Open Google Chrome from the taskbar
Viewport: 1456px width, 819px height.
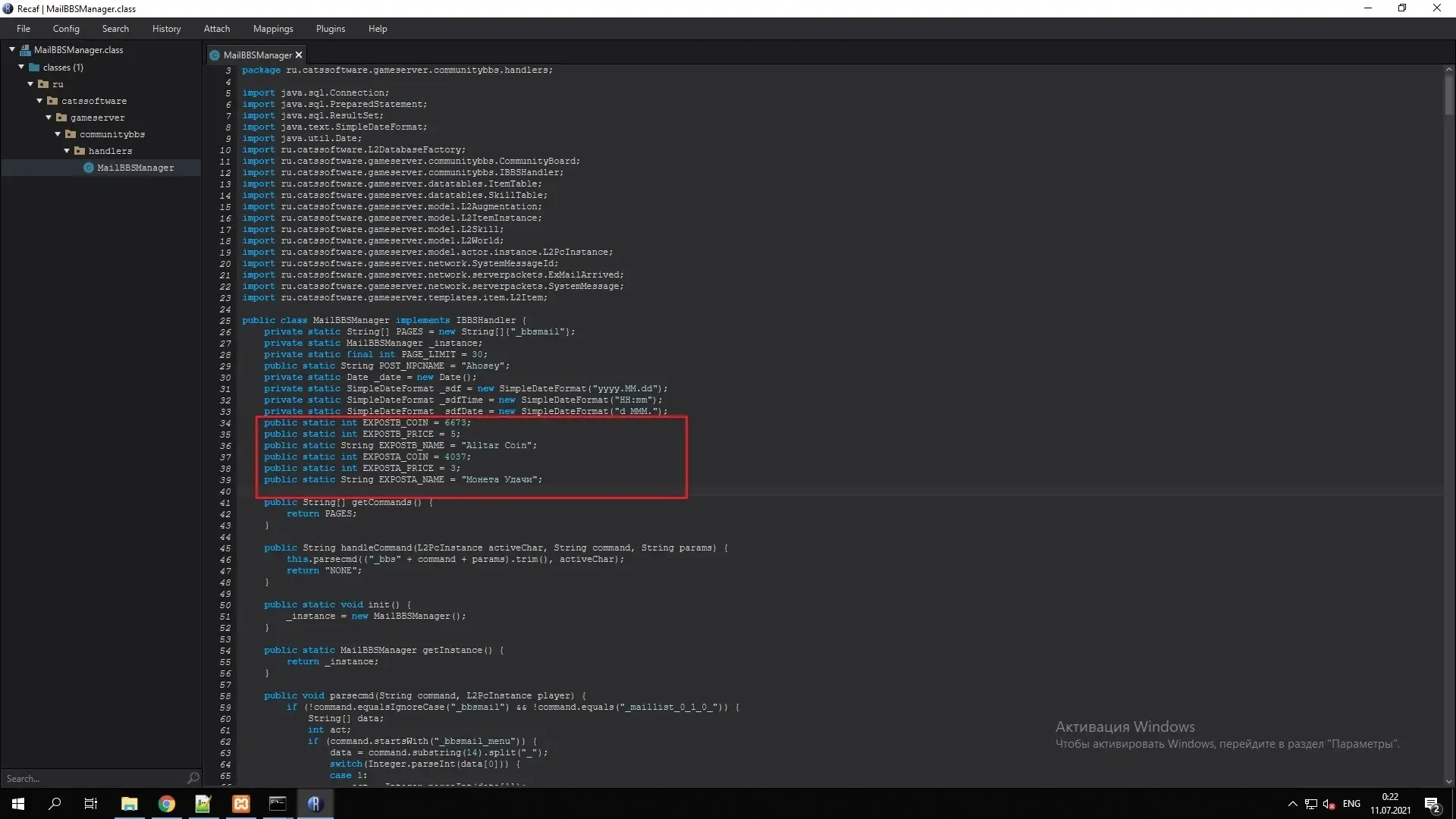point(166,804)
